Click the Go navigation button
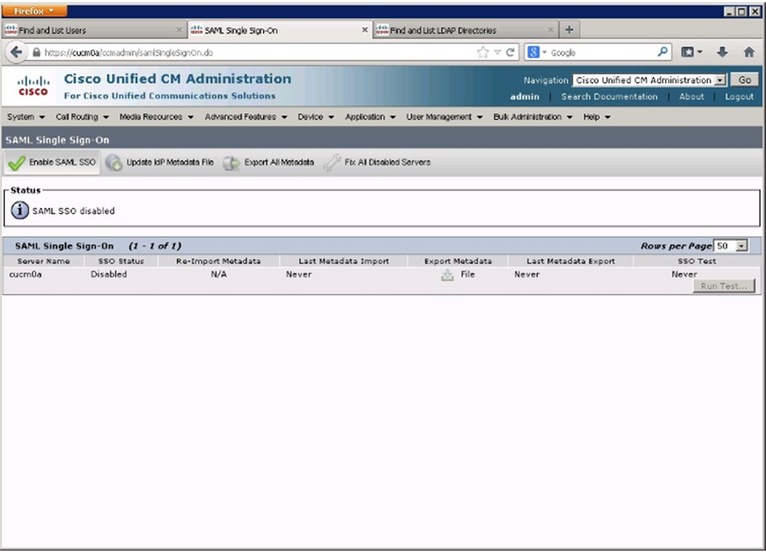The image size is (766, 552). pos(745,80)
